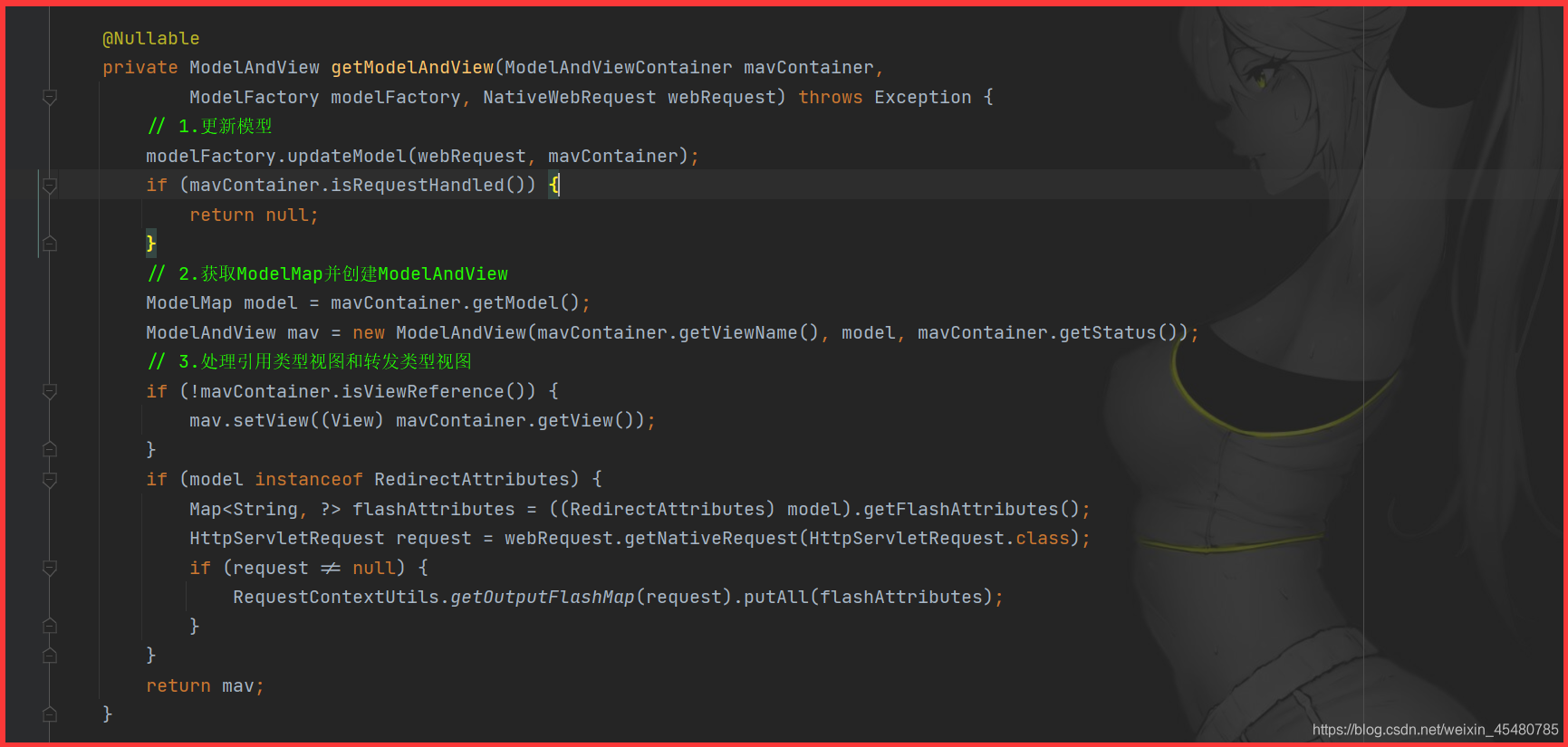
Task: Click the flashAttributes variable declaration
Action: tap(434, 509)
